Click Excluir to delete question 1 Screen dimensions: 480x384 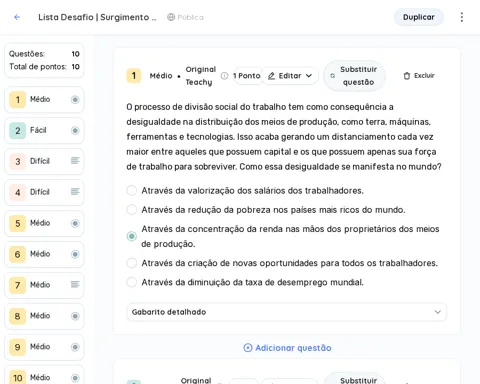coord(419,76)
